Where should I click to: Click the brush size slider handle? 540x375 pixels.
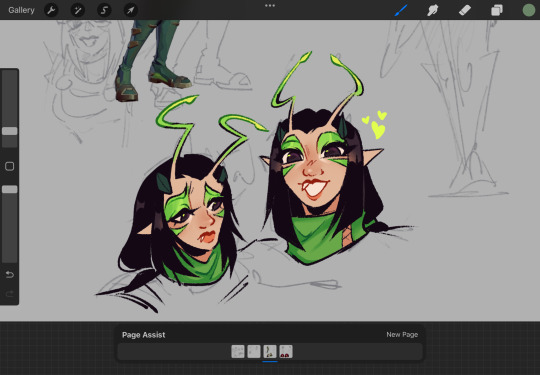(10, 131)
